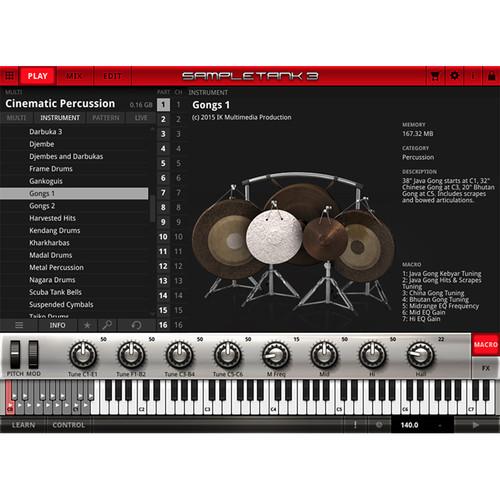Select Madal Drums instrument

(74, 255)
